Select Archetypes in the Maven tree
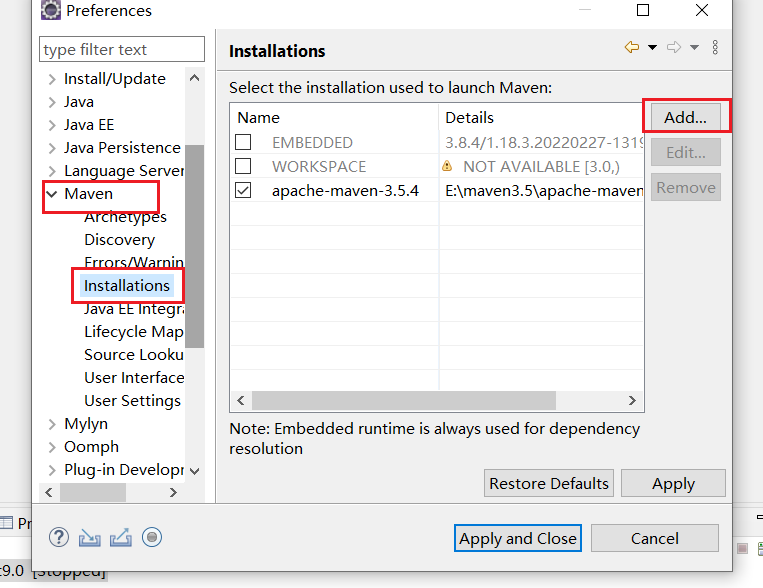The height and width of the screenshot is (588, 763). pos(125,217)
